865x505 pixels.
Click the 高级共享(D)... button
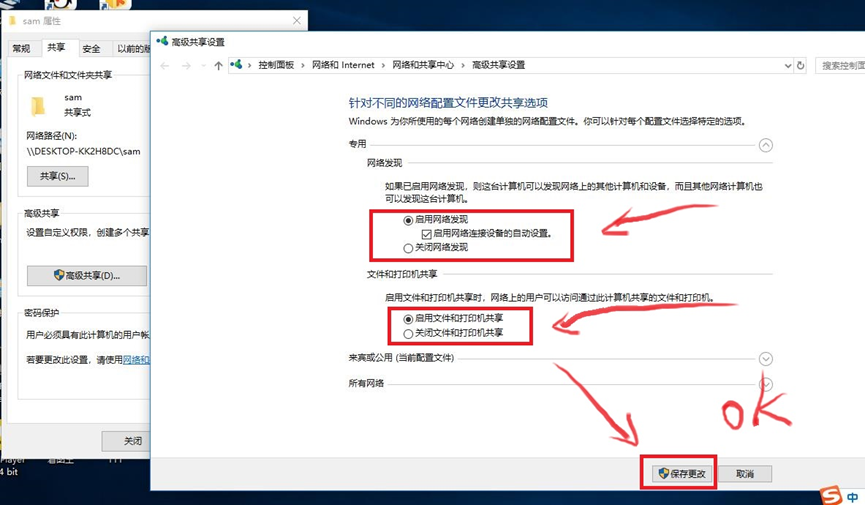coord(87,275)
